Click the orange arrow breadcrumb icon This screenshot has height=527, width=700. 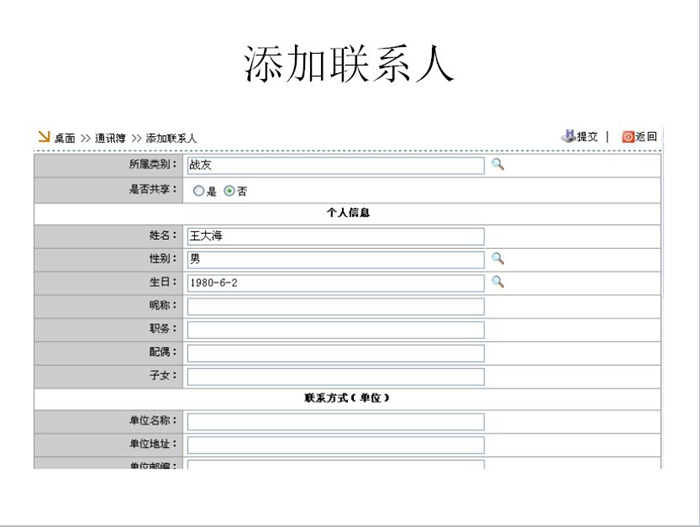(44, 137)
